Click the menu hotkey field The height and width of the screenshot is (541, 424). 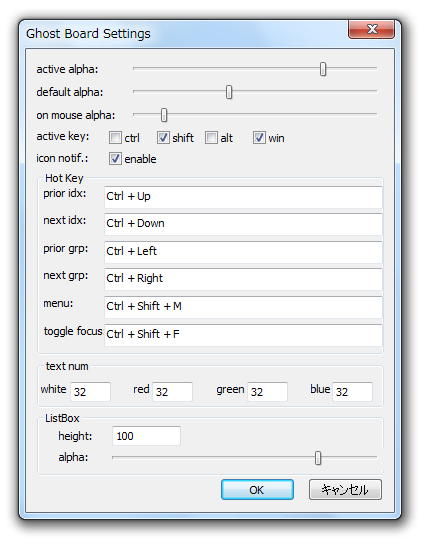point(243,307)
